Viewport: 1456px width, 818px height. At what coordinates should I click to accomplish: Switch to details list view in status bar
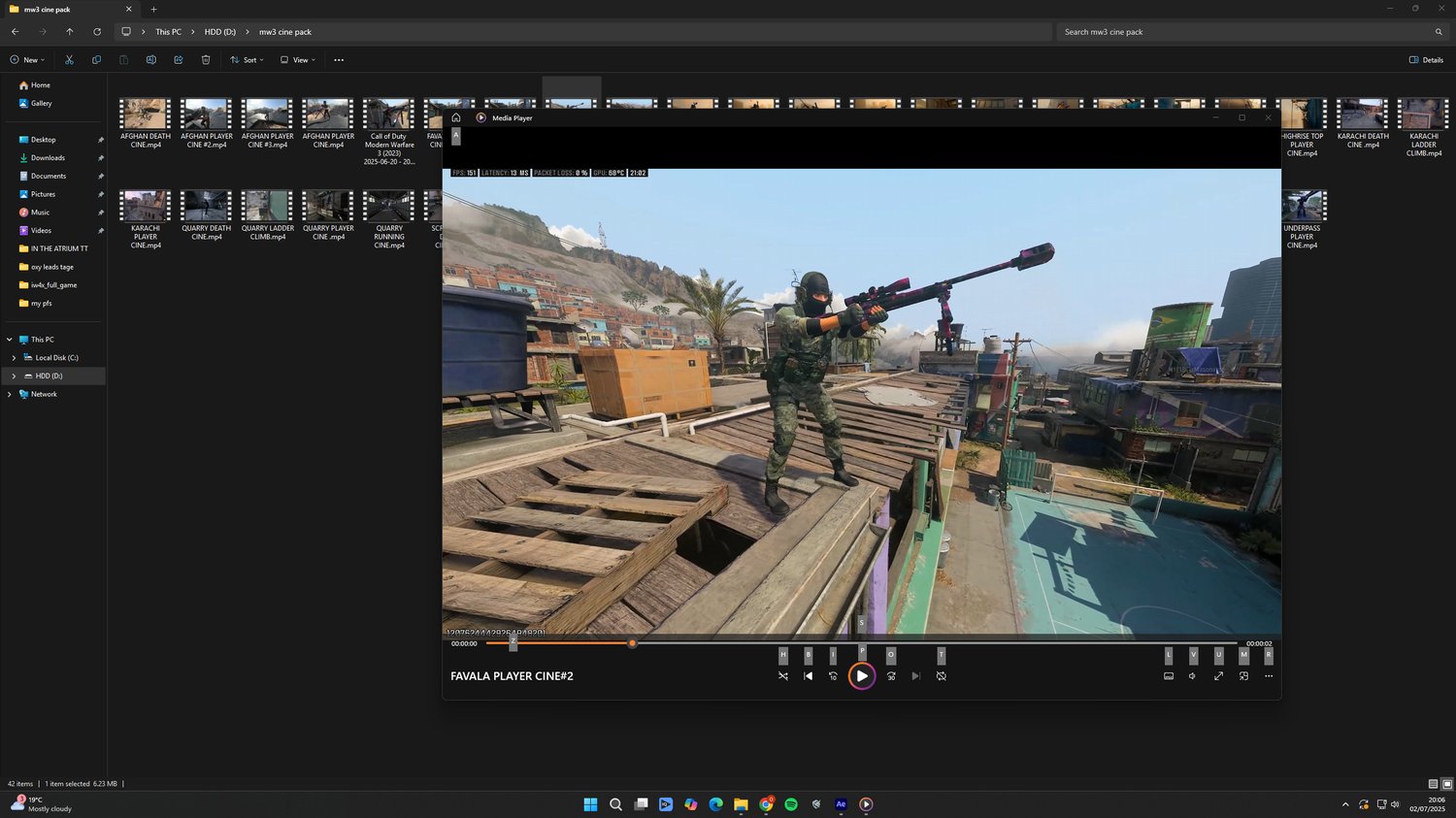pos(1433,784)
